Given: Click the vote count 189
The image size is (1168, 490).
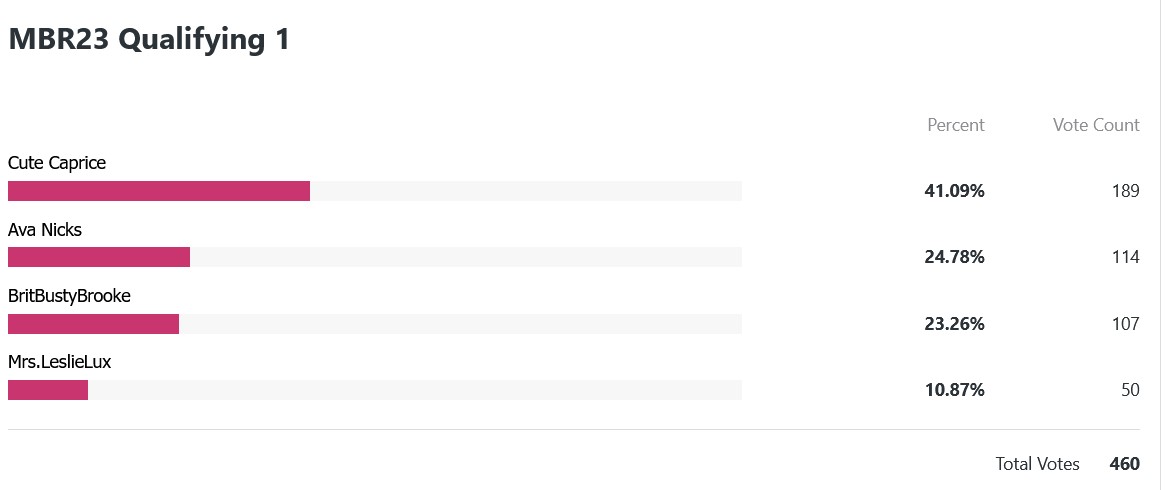Looking at the screenshot, I should point(1126,191).
